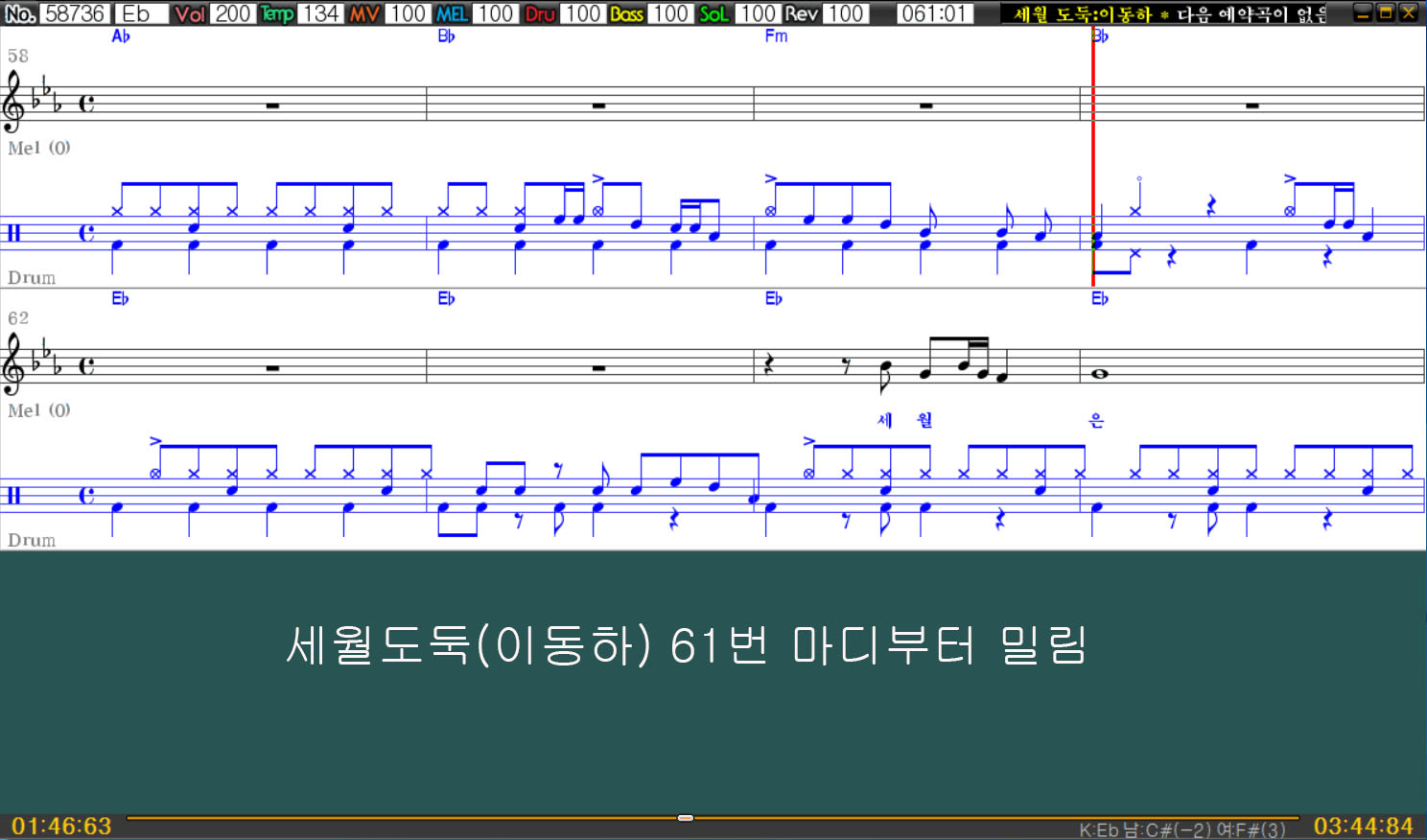Screen dimensions: 1427x840
Task: Click the MEL volume value 100
Action: [x=496, y=13]
